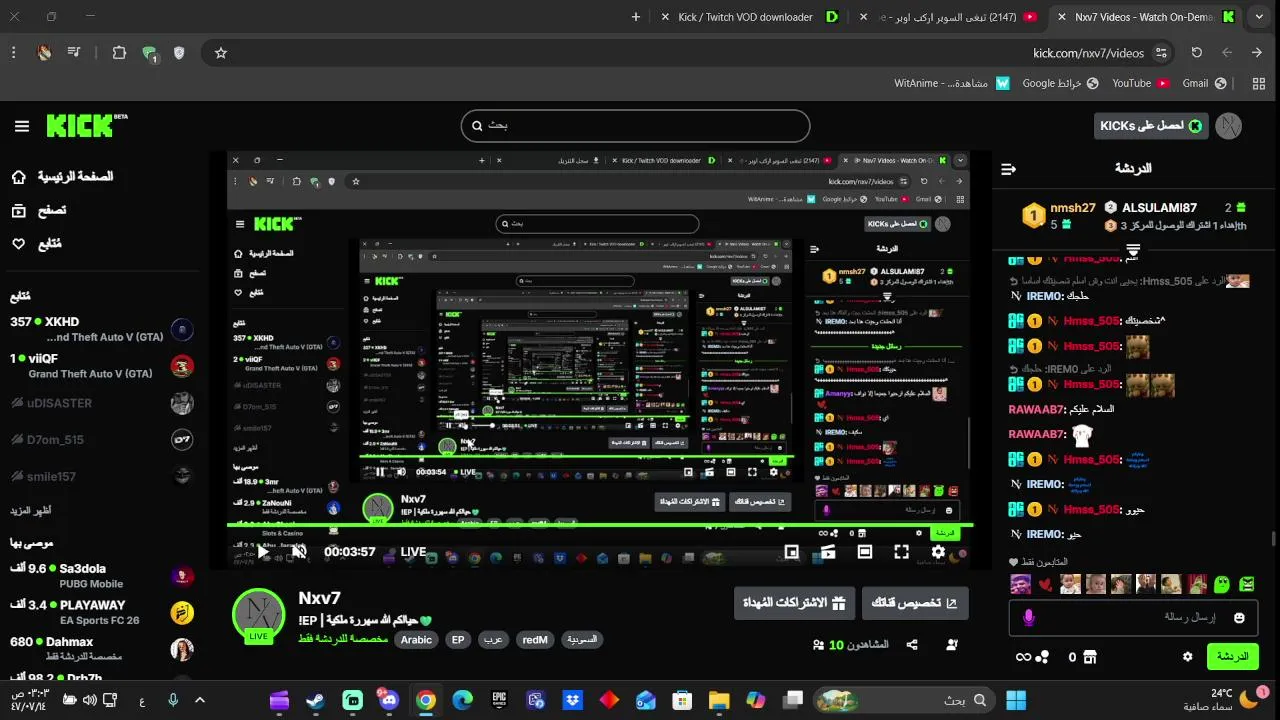
Task: Unmute the video player volume
Action: coord(299,551)
